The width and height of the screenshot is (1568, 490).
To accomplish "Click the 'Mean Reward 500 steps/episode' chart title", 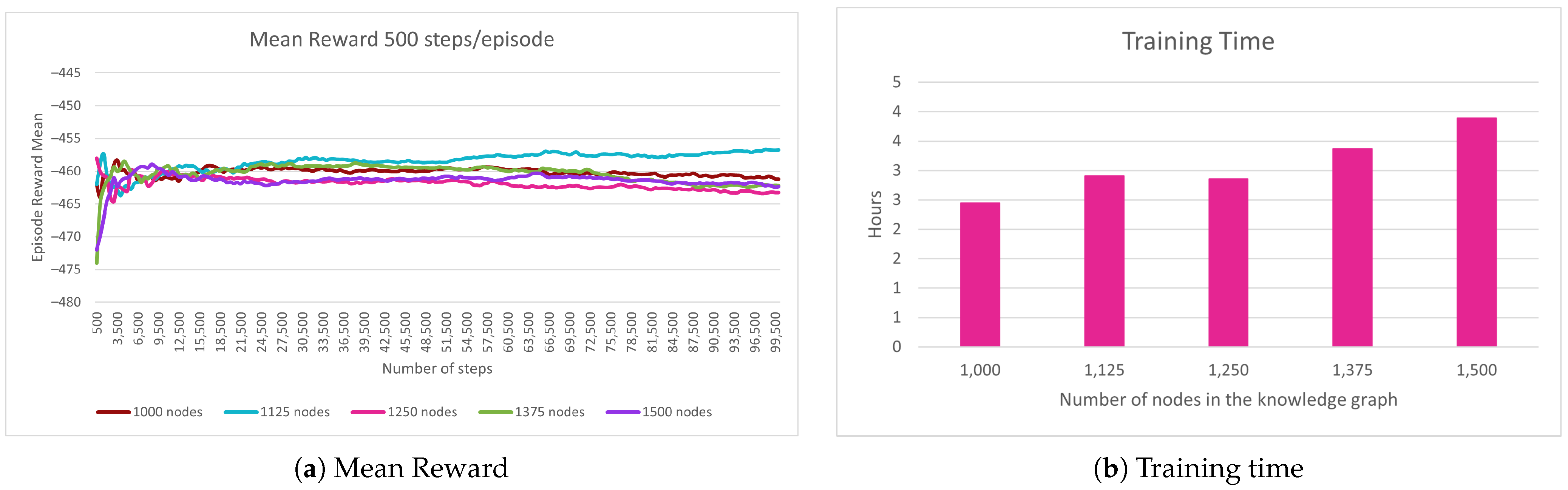I will click(402, 40).
